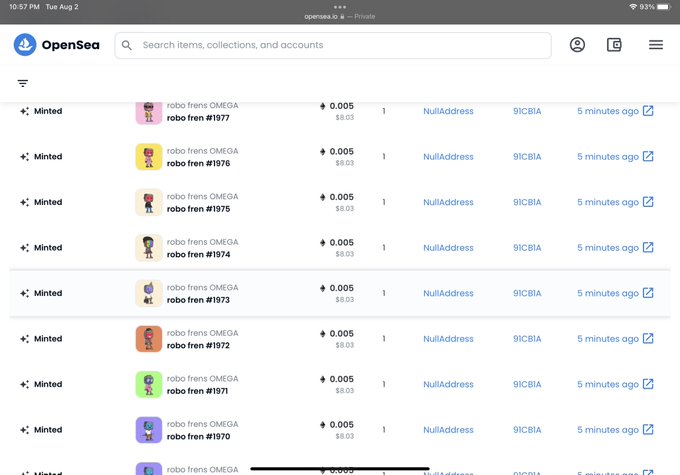
Task: Click the Minted sparkle icon for robo fren #1970
Action: [24, 430]
